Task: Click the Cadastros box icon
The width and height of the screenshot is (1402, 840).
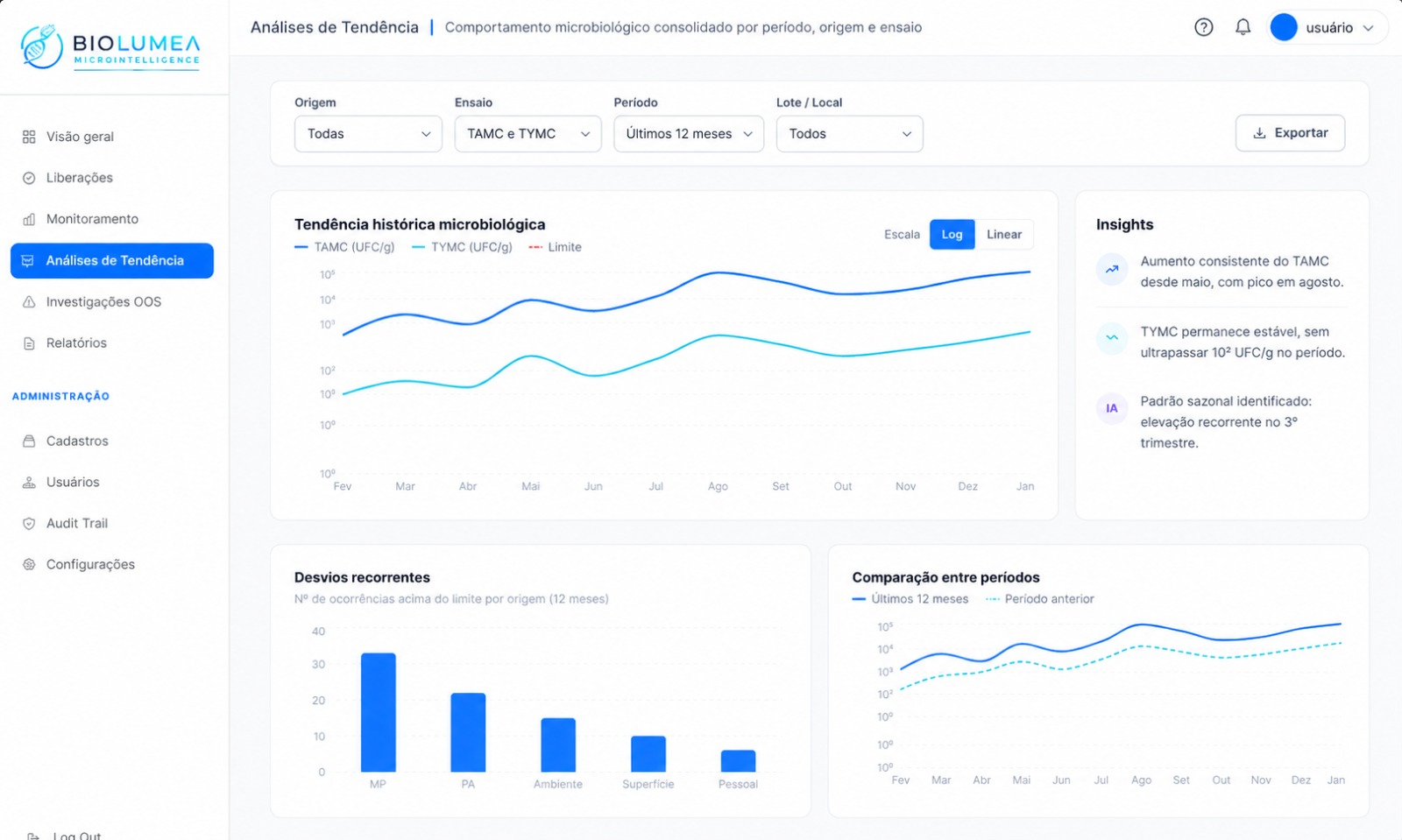Action: click(x=29, y=441)
